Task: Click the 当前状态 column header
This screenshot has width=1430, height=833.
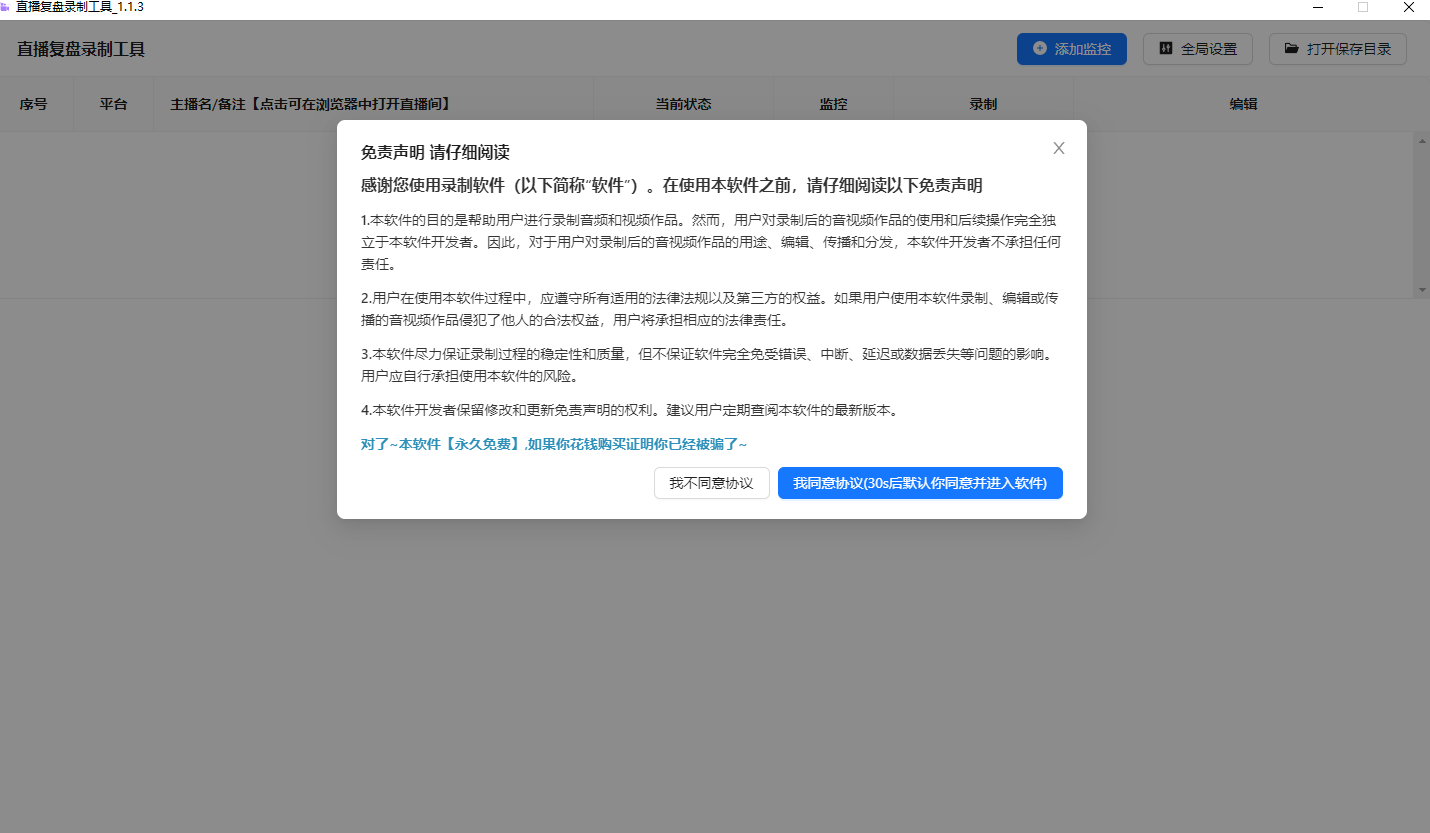Action: pos(684,103)
